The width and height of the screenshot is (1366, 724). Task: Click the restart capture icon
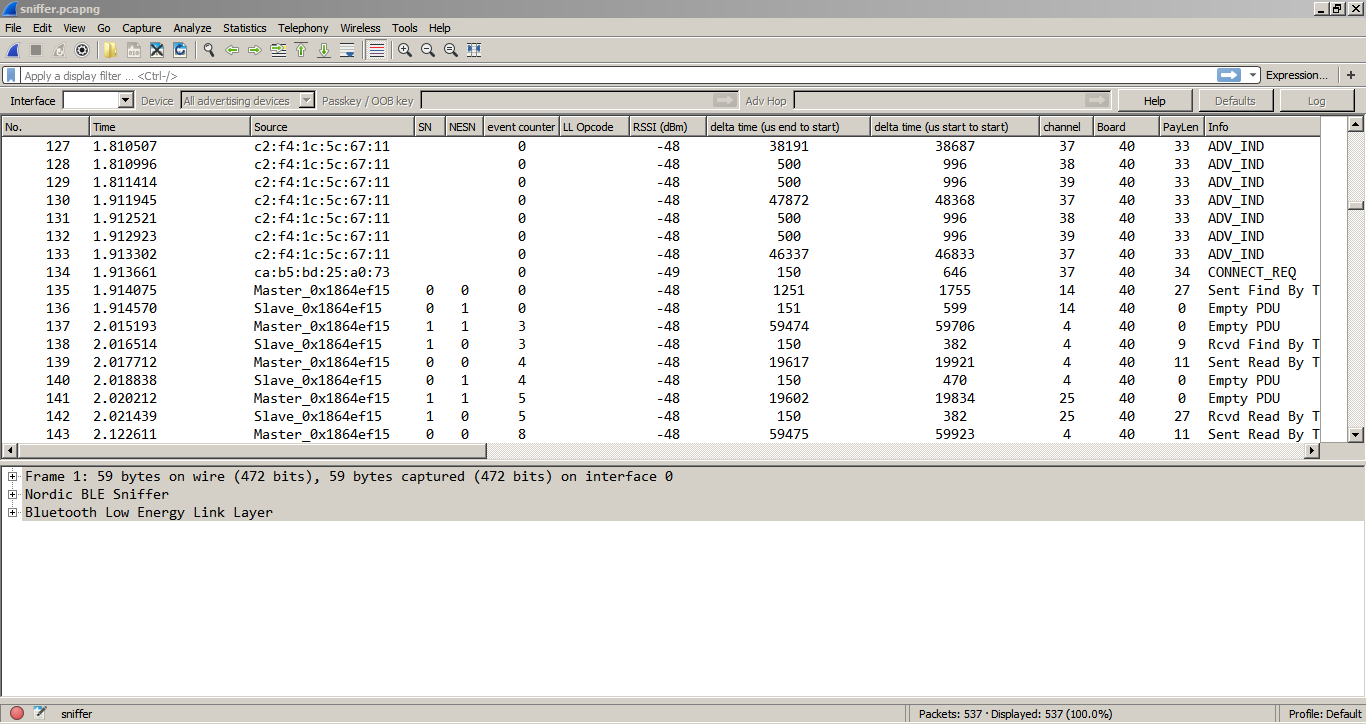point(59,50)
